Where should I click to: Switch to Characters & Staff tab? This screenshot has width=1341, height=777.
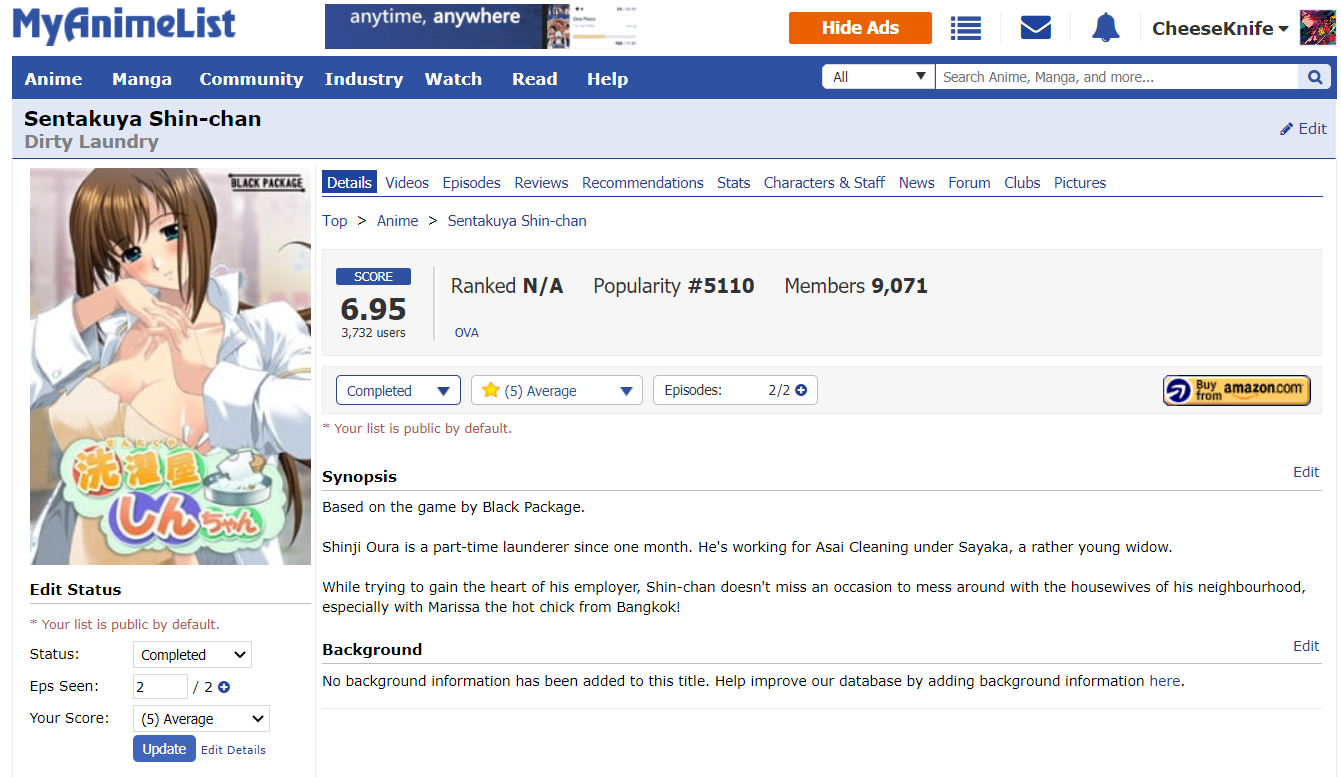pos(824,183)
